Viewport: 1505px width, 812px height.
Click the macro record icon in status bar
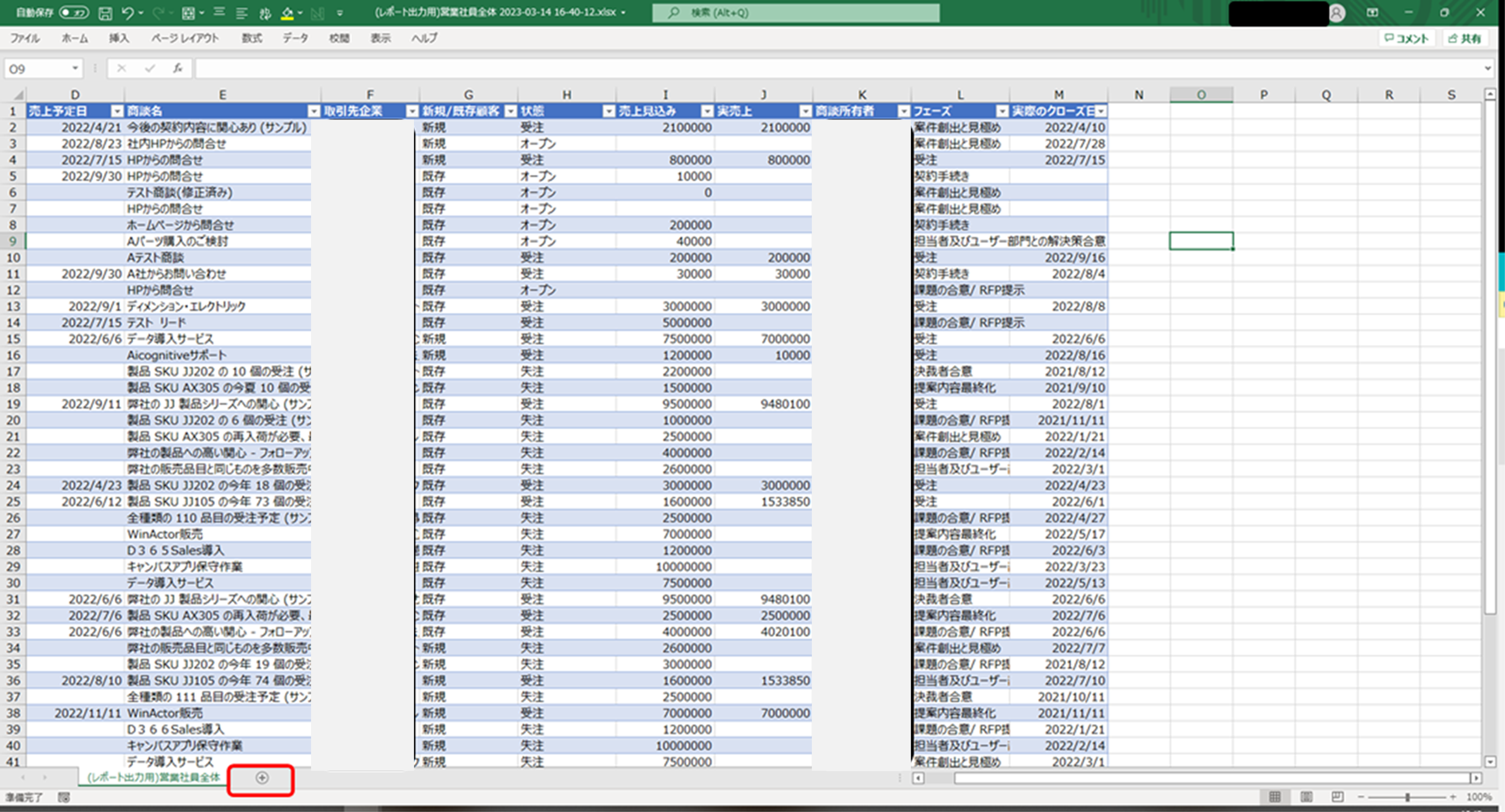pos(64,797)
